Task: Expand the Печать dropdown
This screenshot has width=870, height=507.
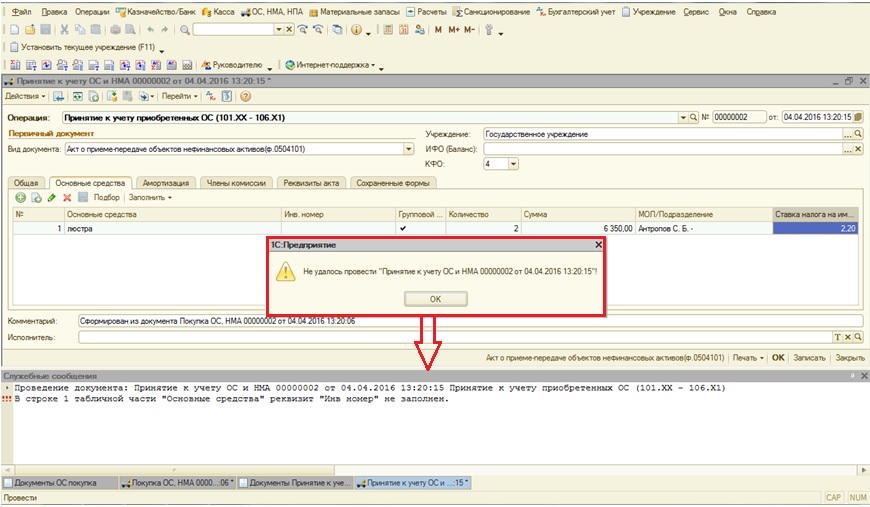Action: pos(748,358)
